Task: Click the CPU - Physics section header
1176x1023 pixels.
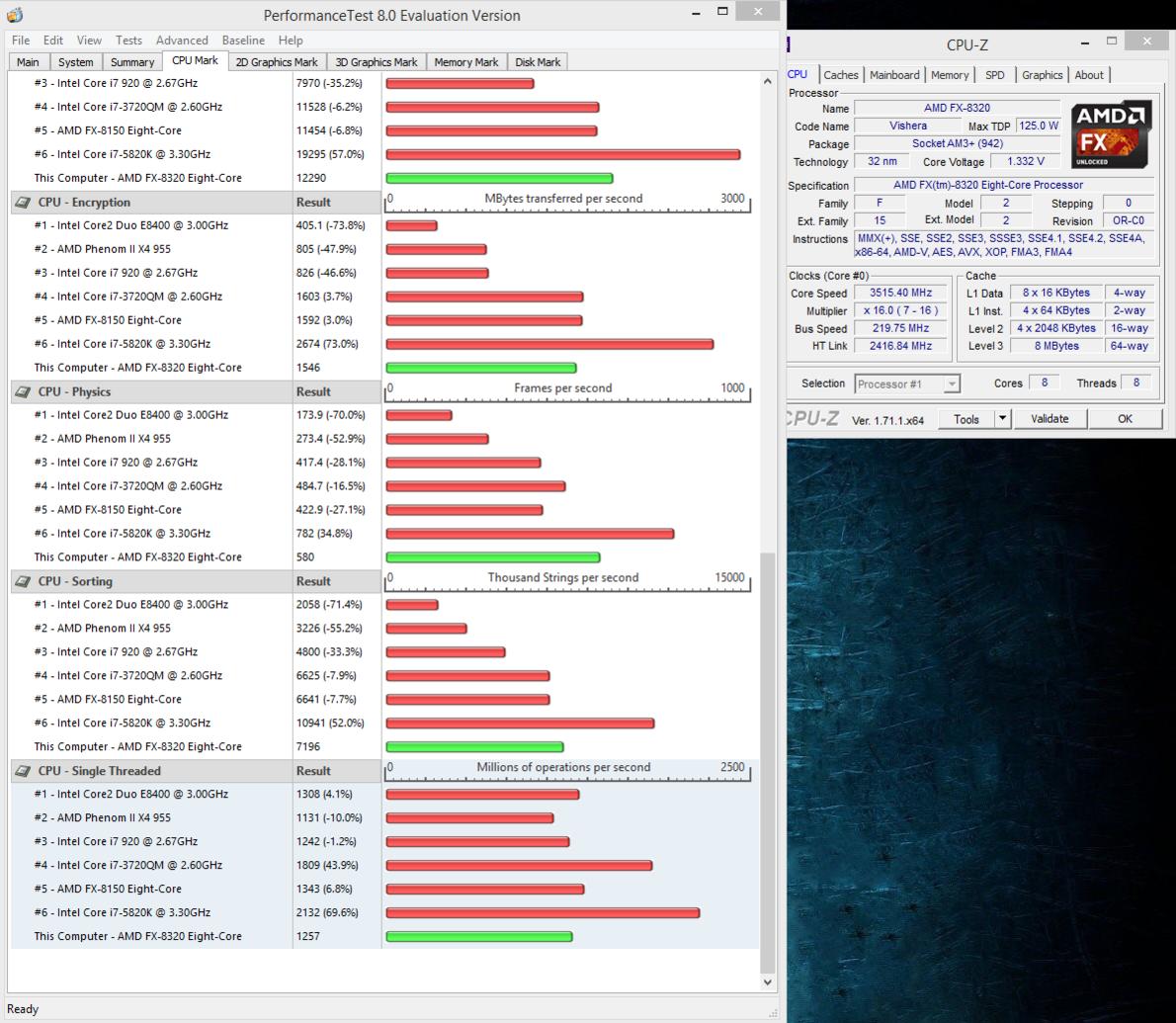Action: [74, 392]
